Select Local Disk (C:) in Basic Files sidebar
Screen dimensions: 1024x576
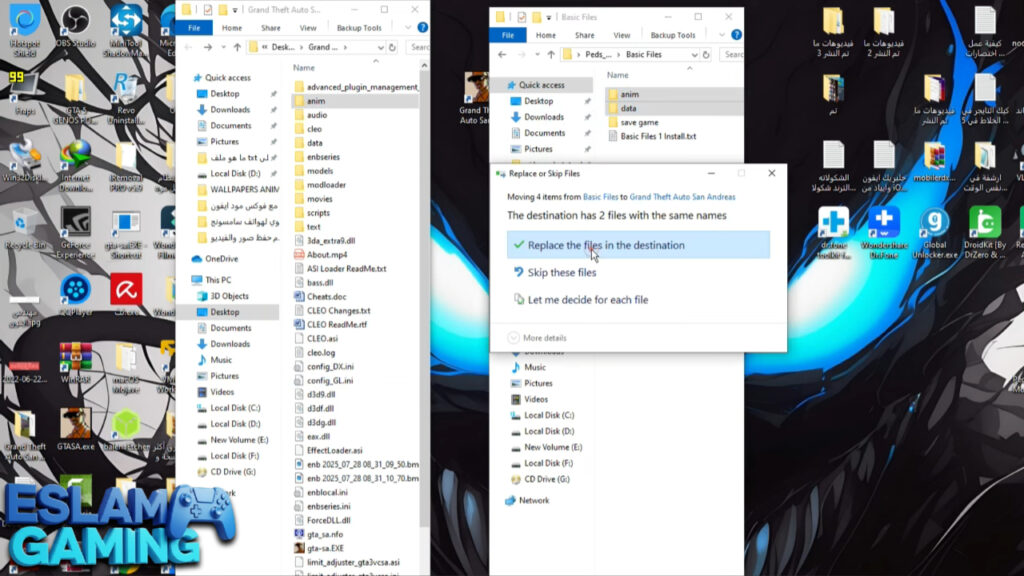click(x=549, y=415)
